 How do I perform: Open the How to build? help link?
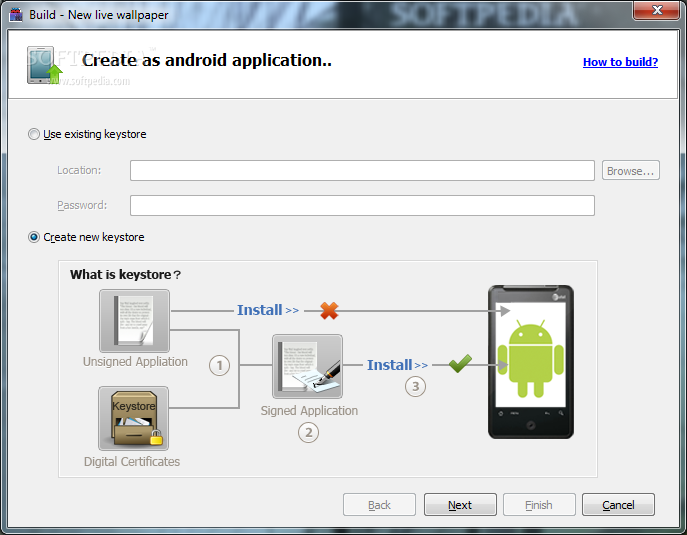[620, 62]
